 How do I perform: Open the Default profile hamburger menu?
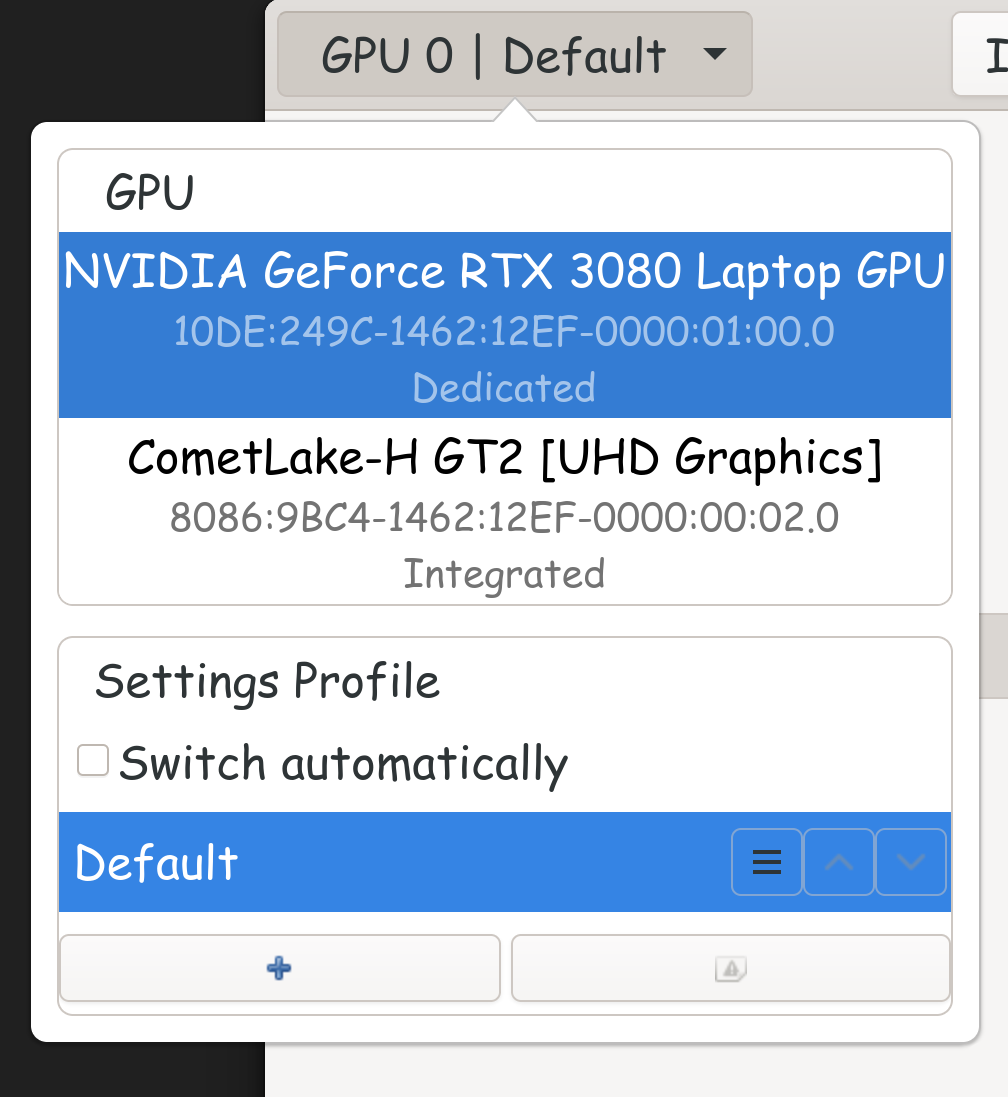pyautogui.click(x=766, y=862)
